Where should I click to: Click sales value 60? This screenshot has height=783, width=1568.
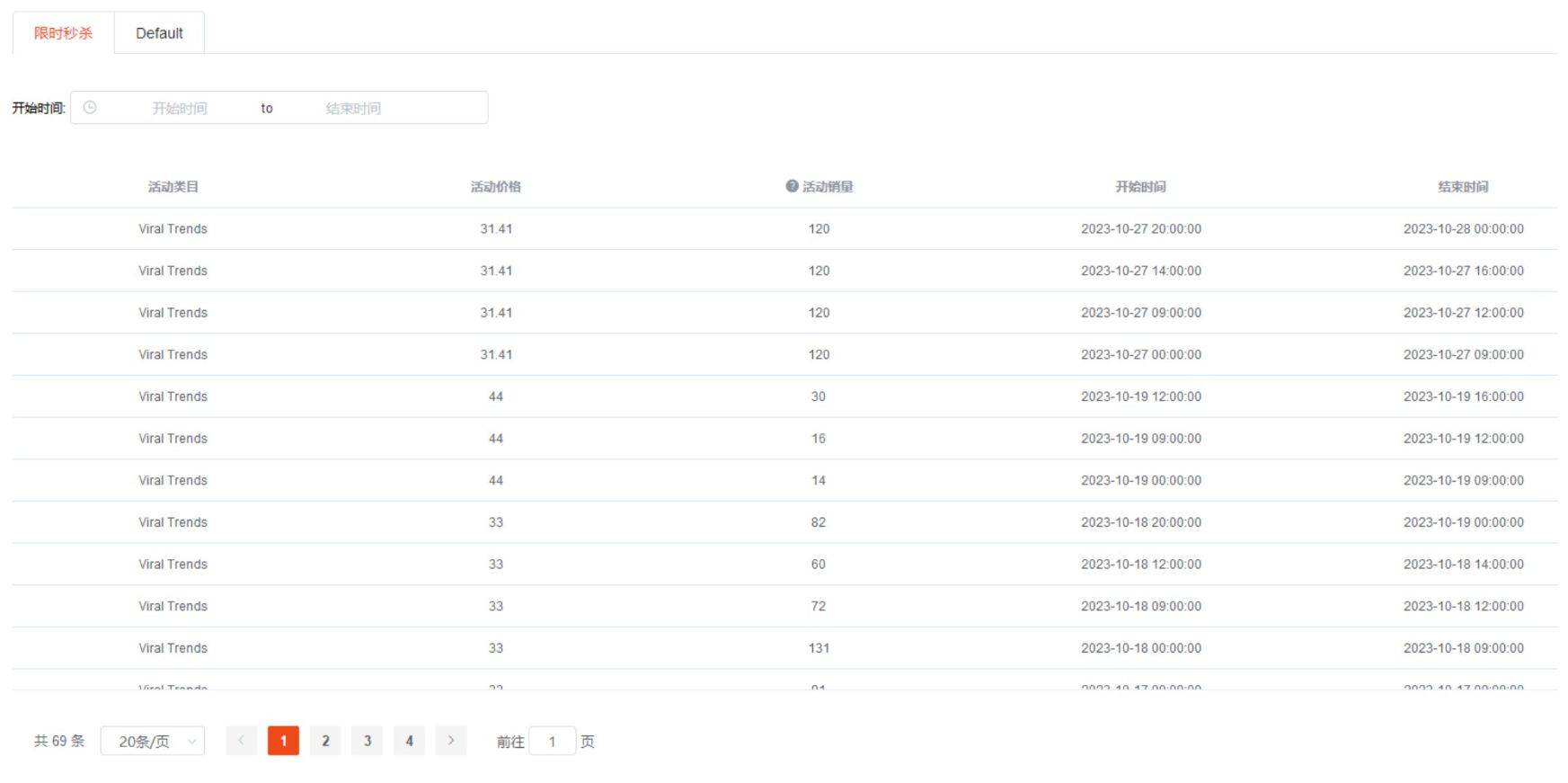coord(819,565)
